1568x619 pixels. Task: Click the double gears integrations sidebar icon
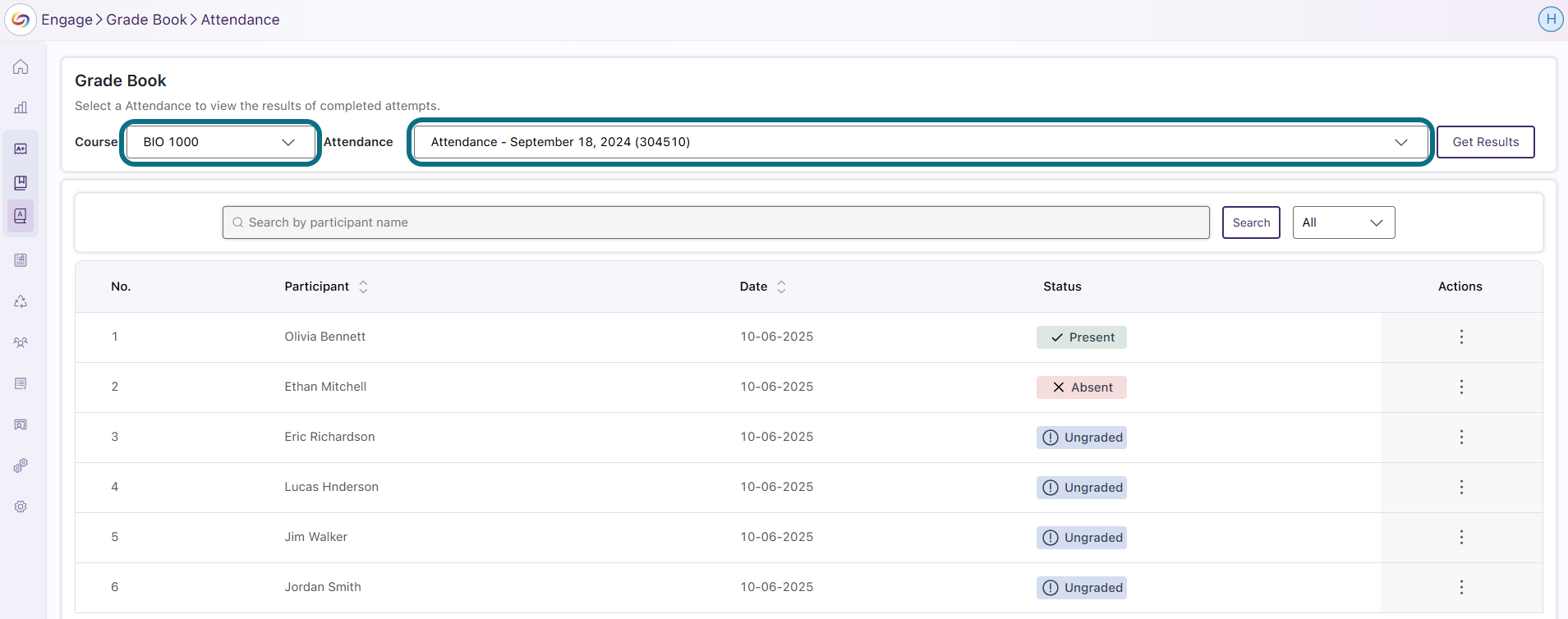[x=21, y=465]
